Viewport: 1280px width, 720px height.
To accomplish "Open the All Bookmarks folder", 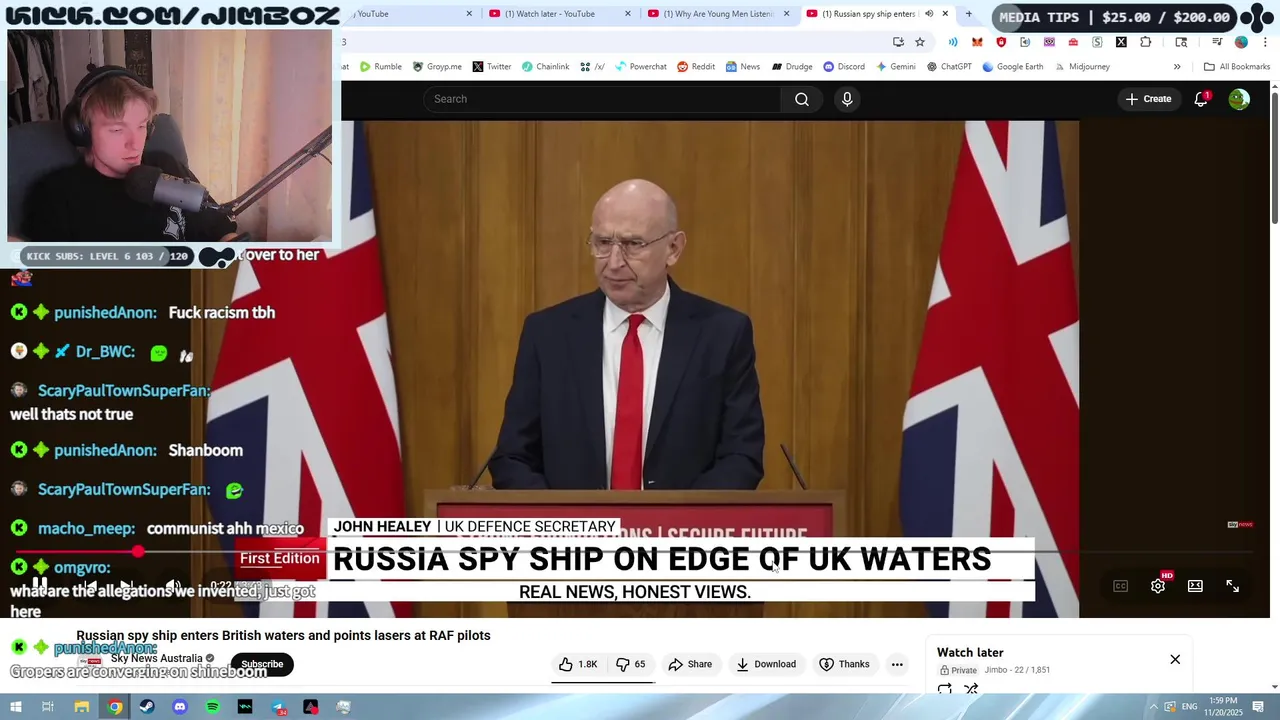I will (x=1237, y=67).
